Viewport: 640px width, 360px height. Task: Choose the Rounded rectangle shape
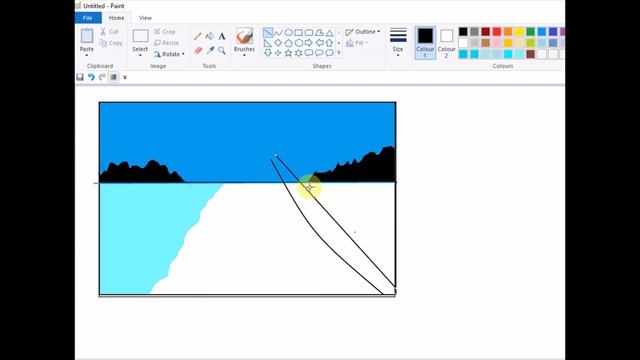(x=309, y=33)
